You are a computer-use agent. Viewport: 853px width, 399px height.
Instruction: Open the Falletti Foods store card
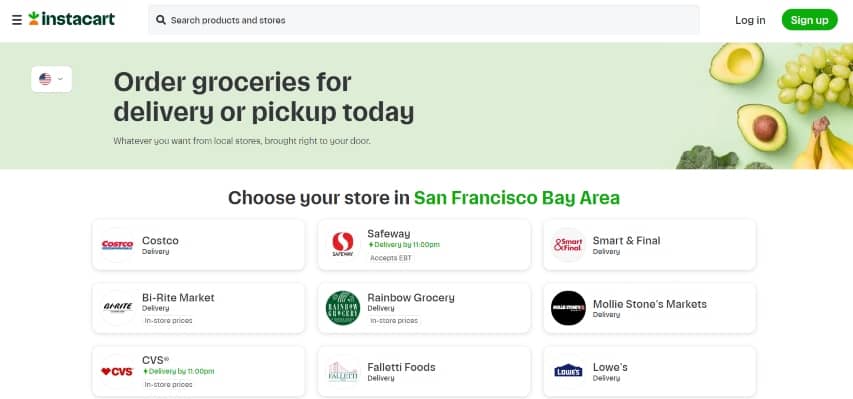(x=424, y=371)
